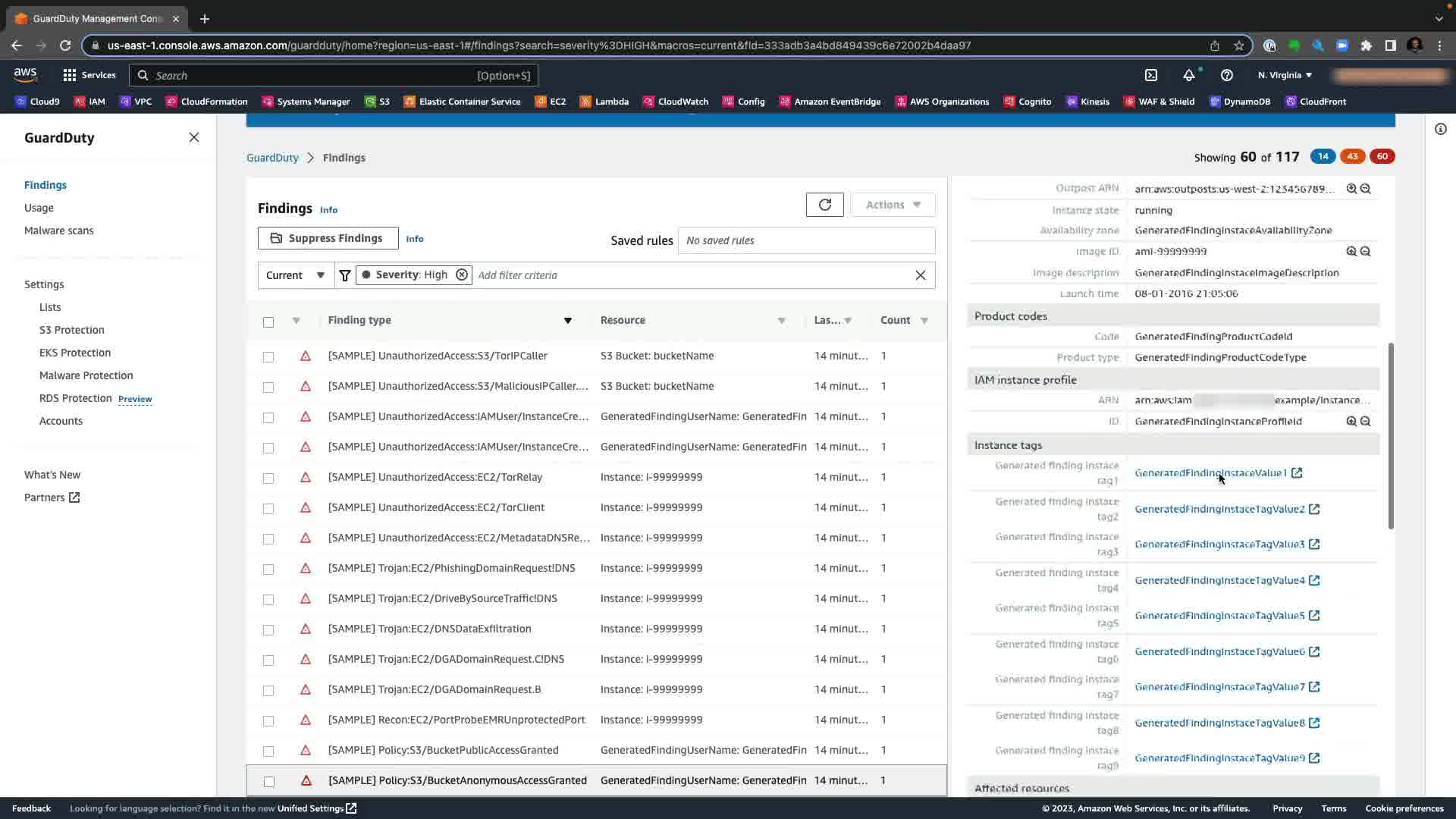Open the Services grid menu

[70, 75]
